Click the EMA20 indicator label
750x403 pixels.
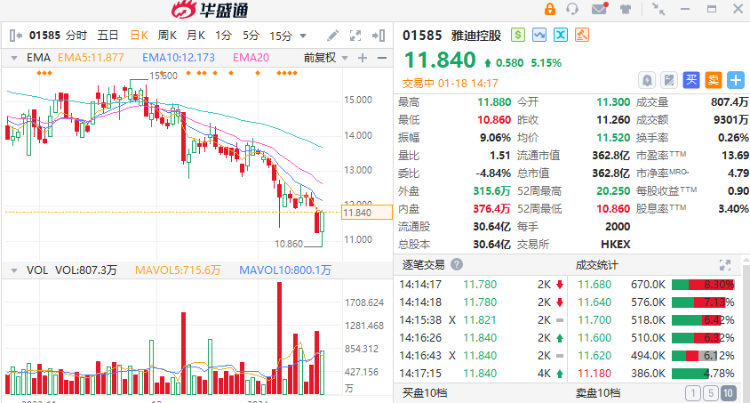[x=251, y=58]
